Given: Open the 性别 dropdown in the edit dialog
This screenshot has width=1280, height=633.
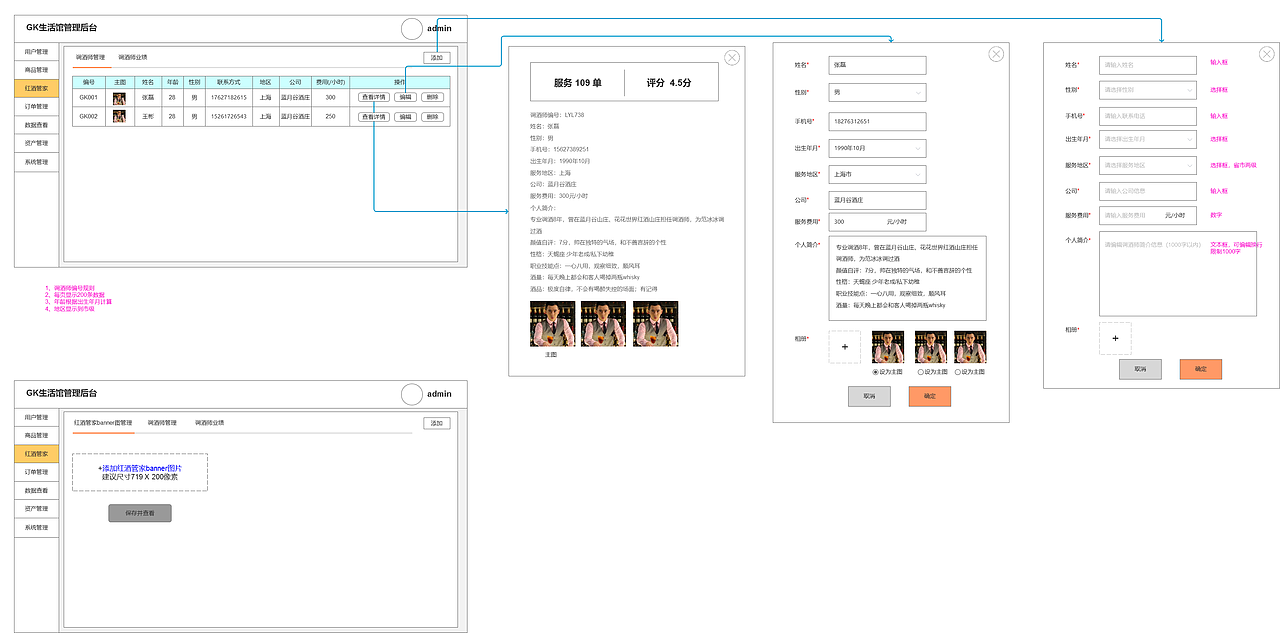Looking at the screenshot, I should (877, 92).
